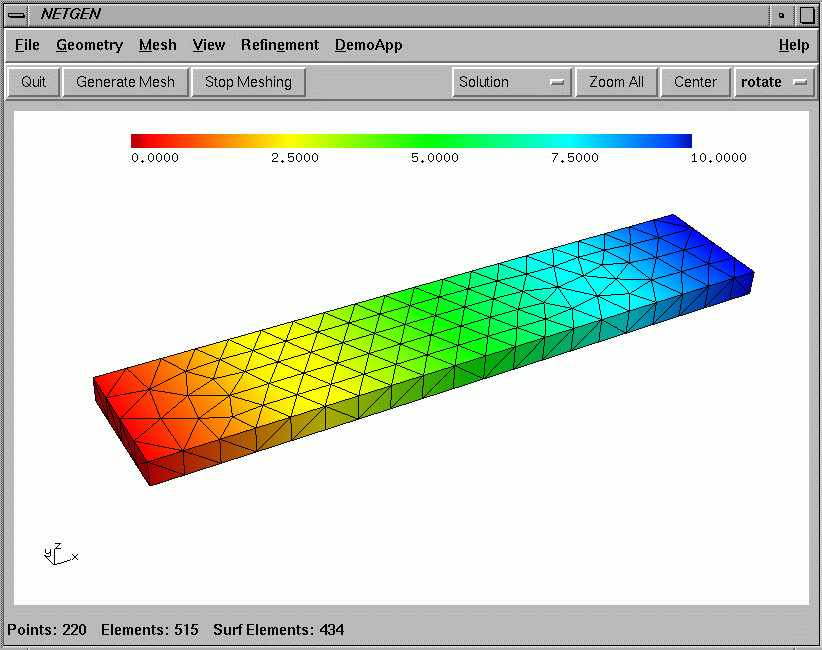Click the NETGEN window title
This screenshot has width=822, height=650.
coord(70,14)
